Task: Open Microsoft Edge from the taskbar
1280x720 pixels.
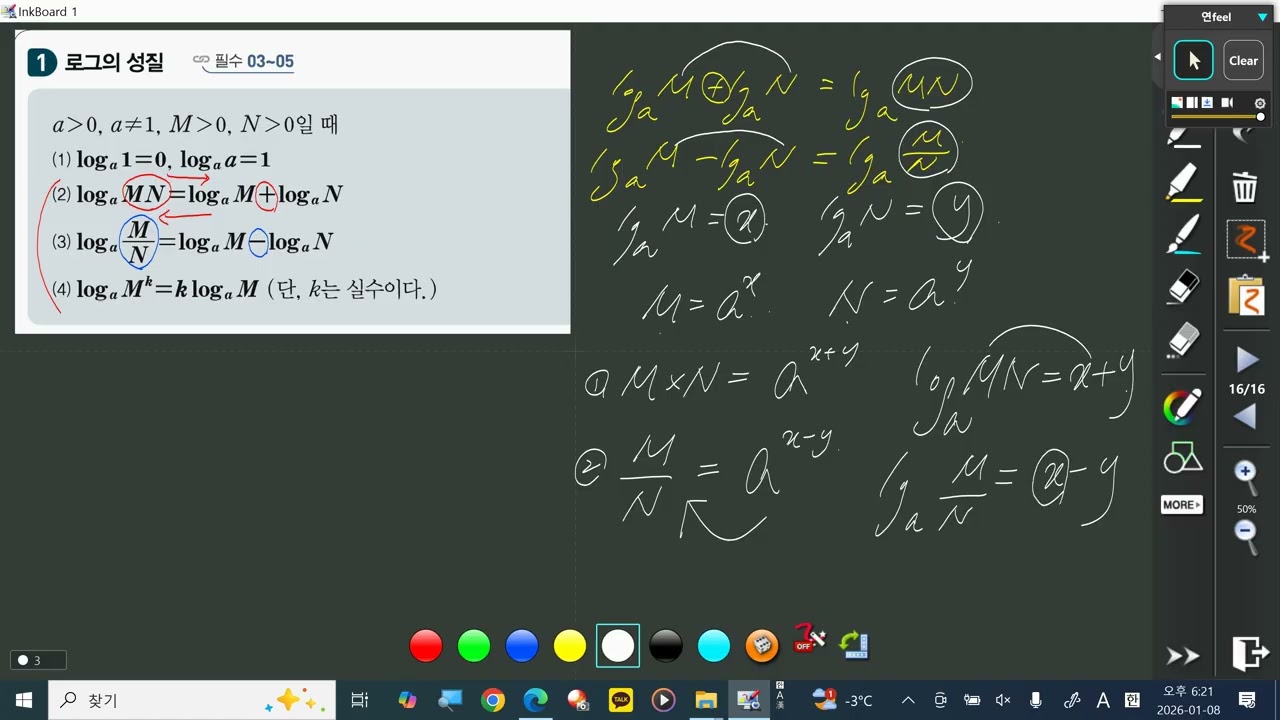Action: pos(535,700)
